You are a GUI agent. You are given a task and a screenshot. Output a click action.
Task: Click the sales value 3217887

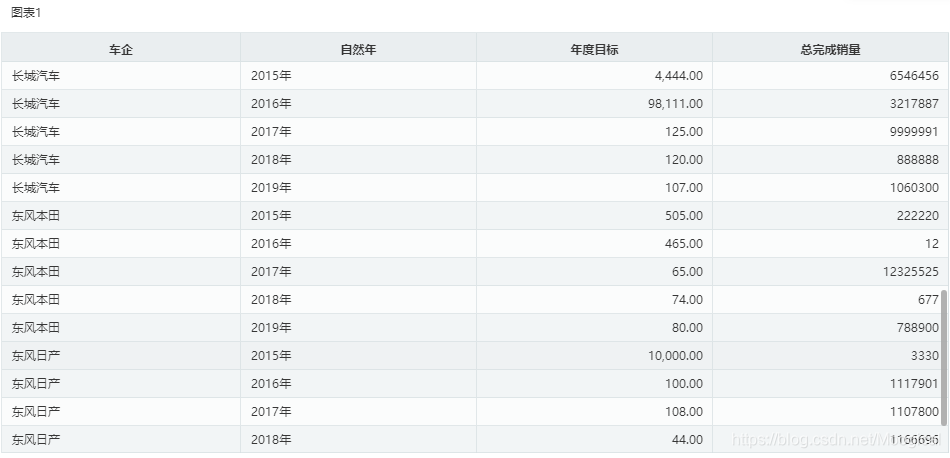(914, 104)
